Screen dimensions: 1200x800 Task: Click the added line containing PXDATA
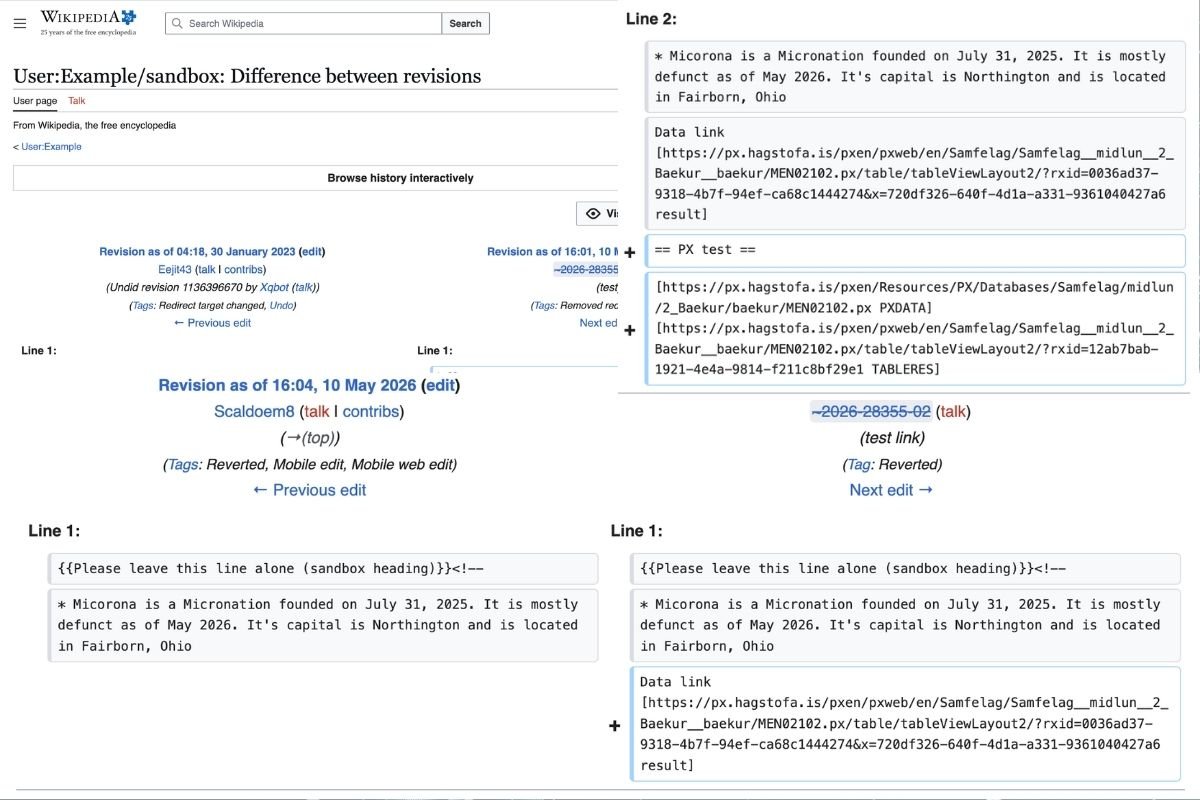[x=917, y=328]
